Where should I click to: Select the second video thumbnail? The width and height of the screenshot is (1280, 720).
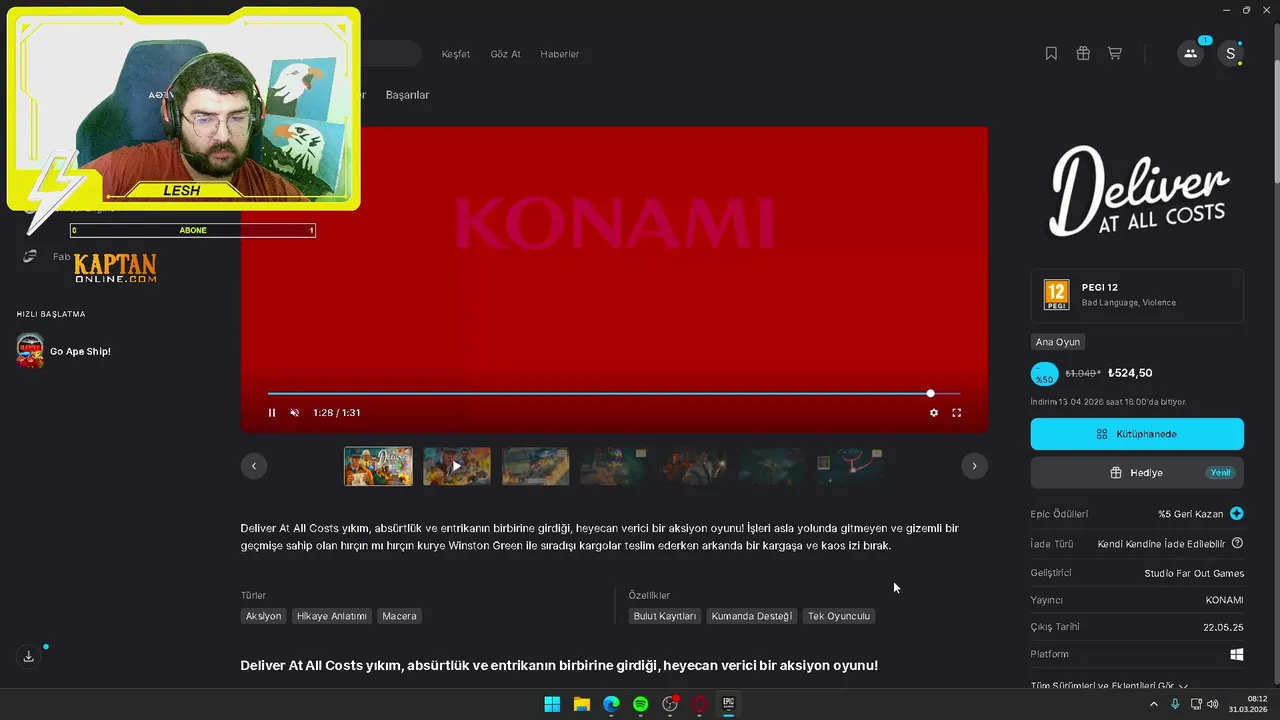pyautogui.click(x=457, y=466)
